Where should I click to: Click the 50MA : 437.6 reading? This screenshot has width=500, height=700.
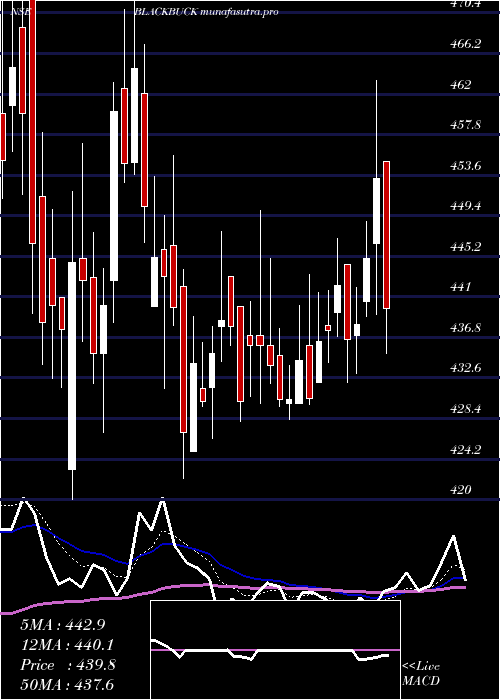(x=68, y=685)
